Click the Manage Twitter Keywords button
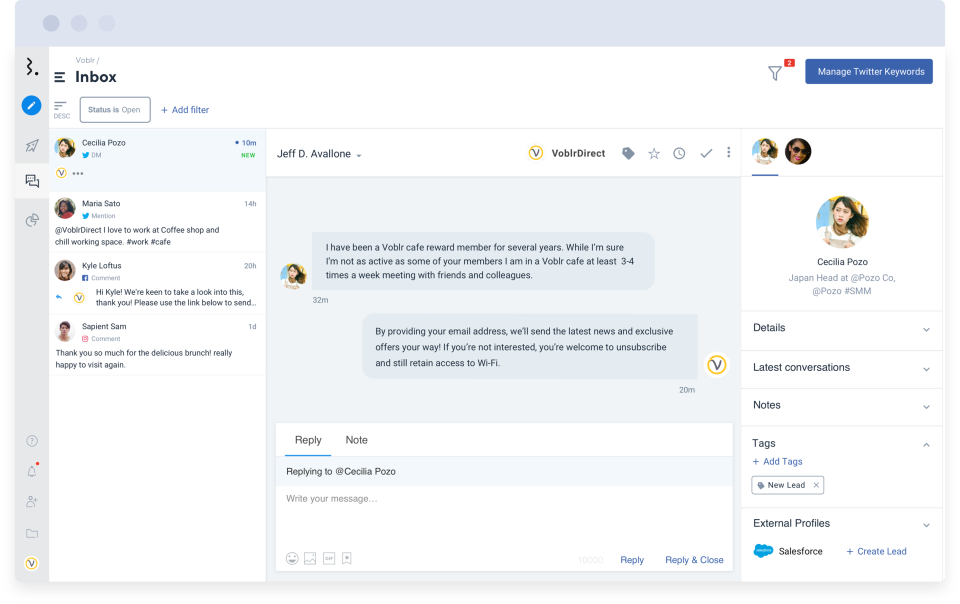The width and height of the screenshot is (960, 604). pos(868,71)
